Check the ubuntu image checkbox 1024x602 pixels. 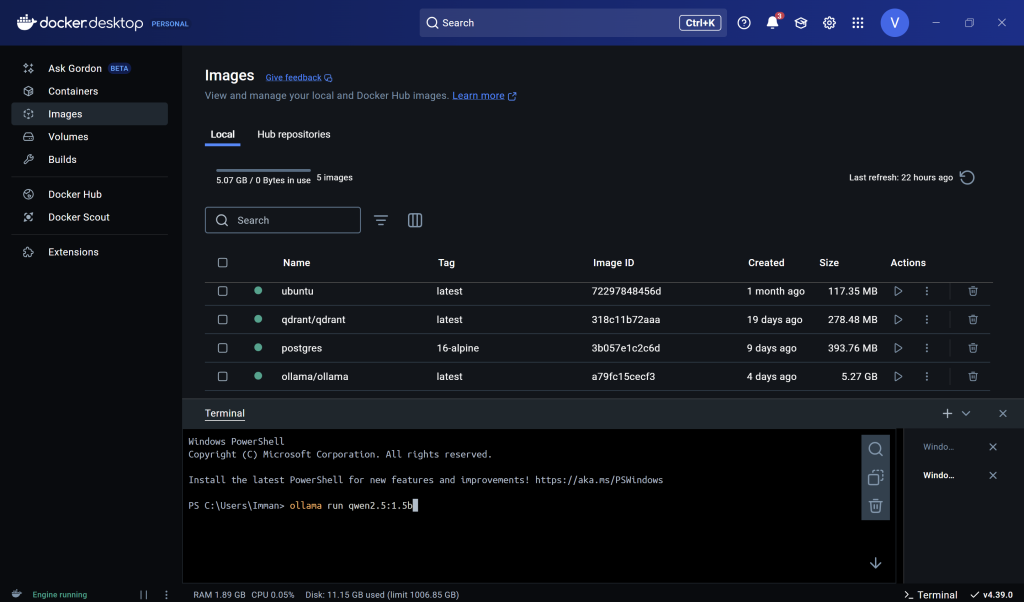223,291
